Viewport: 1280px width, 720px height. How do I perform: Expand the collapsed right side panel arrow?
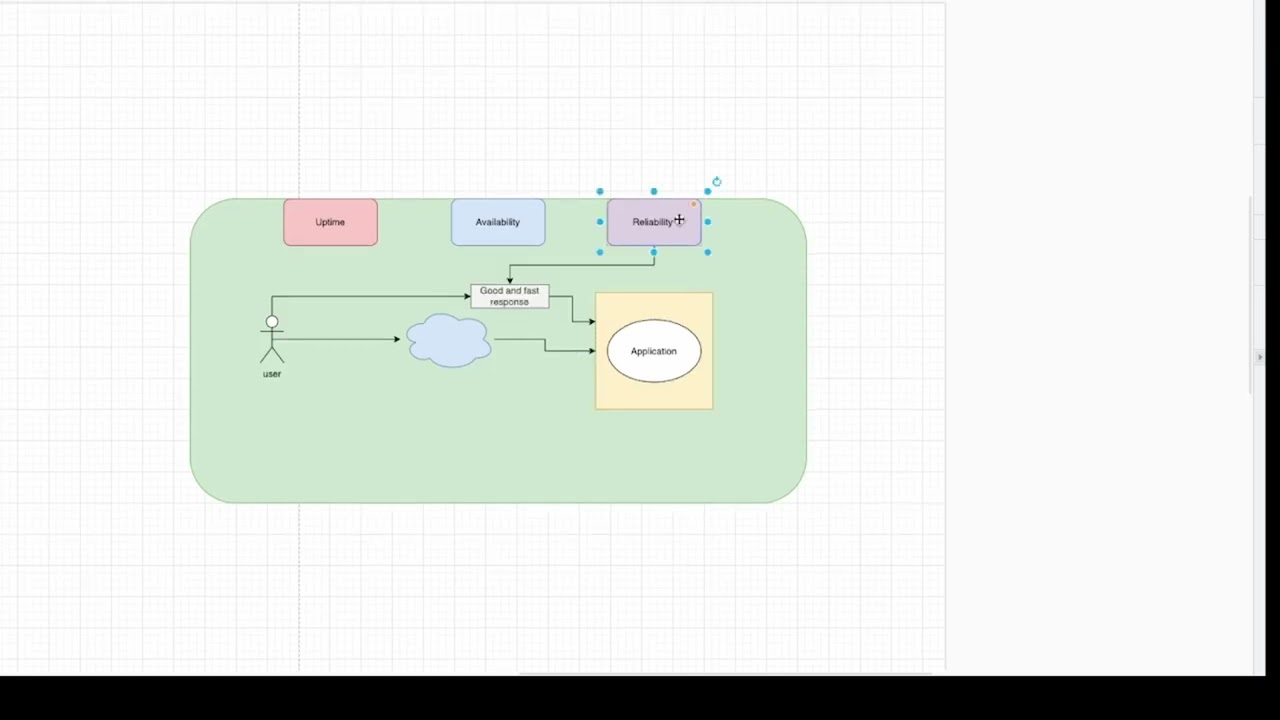click(1260, 357)
